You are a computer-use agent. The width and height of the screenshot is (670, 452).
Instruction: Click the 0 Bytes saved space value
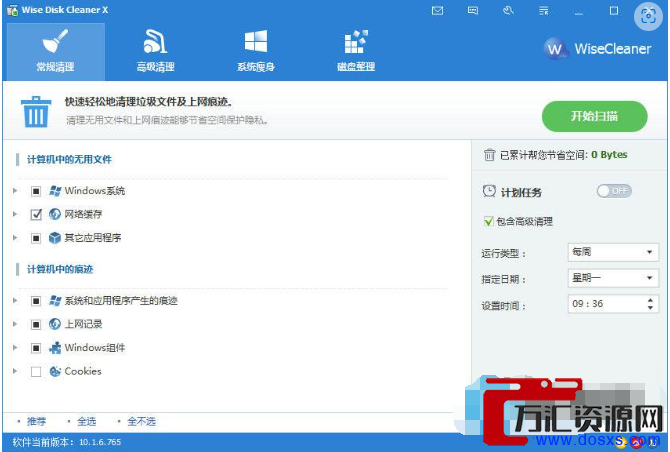click(609, 154)
